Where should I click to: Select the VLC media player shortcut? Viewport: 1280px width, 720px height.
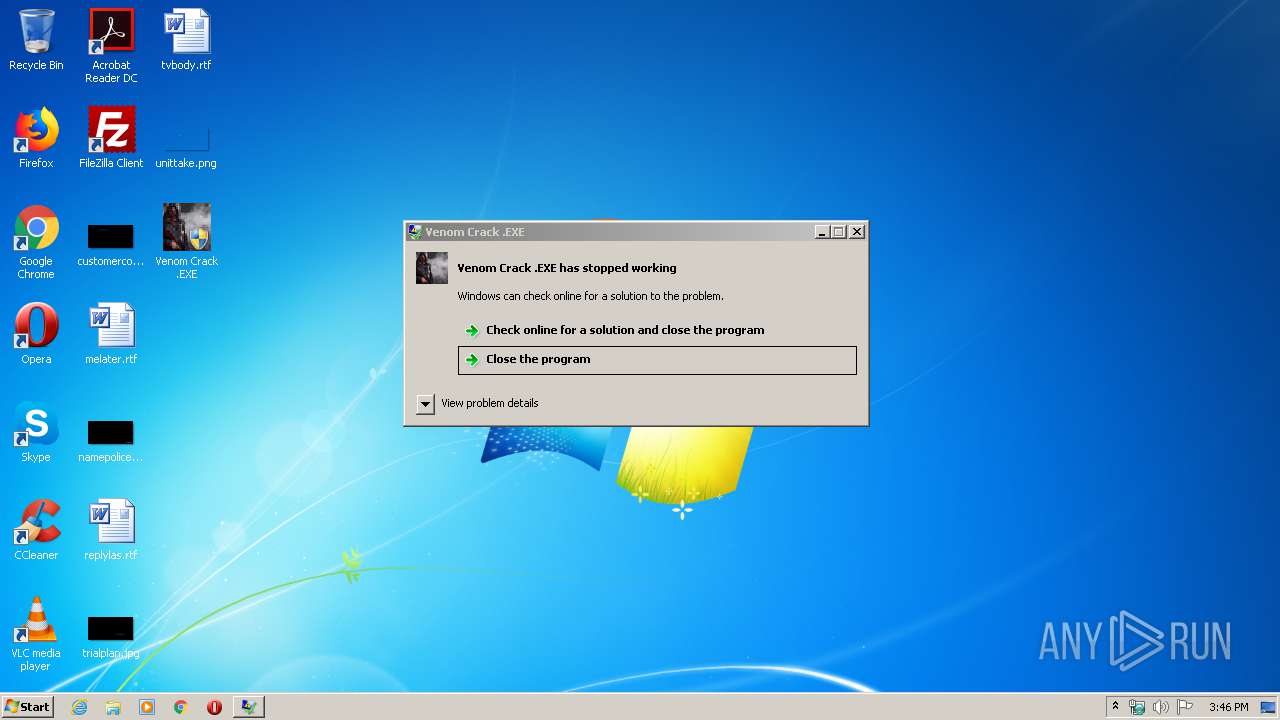36,634
